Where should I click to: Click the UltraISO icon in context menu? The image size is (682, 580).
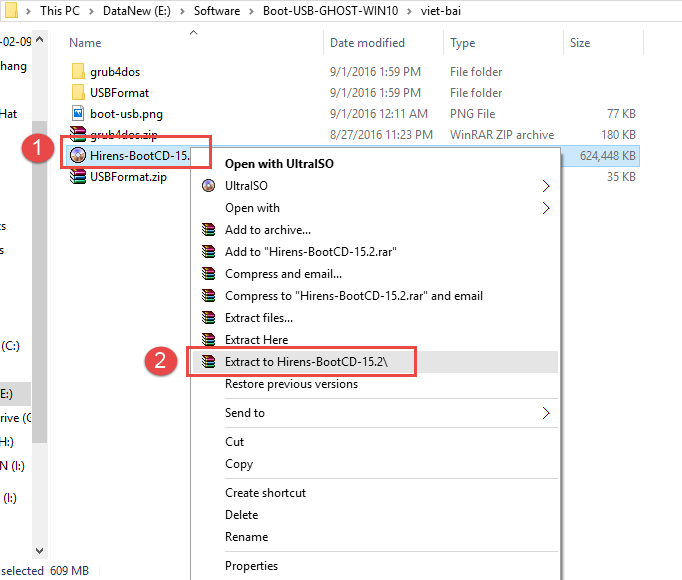tap(208, 186)
